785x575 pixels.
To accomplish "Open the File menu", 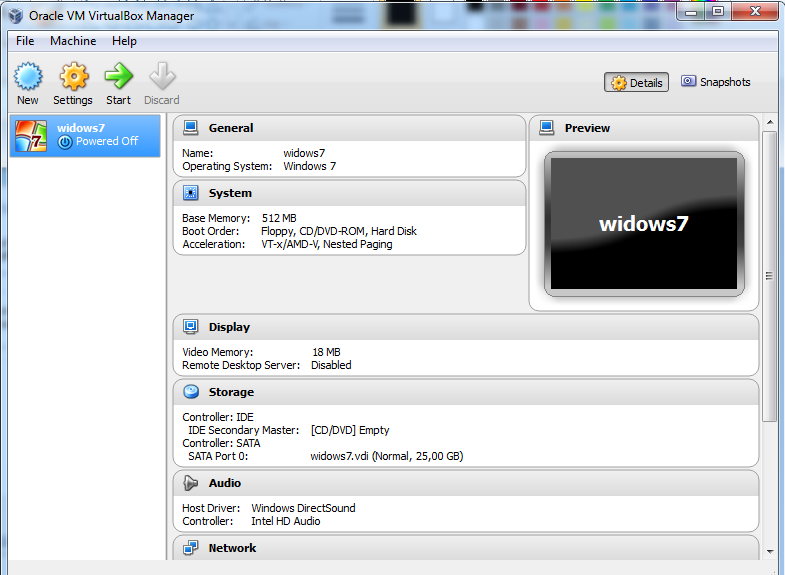I will click(x=25, y=41).
